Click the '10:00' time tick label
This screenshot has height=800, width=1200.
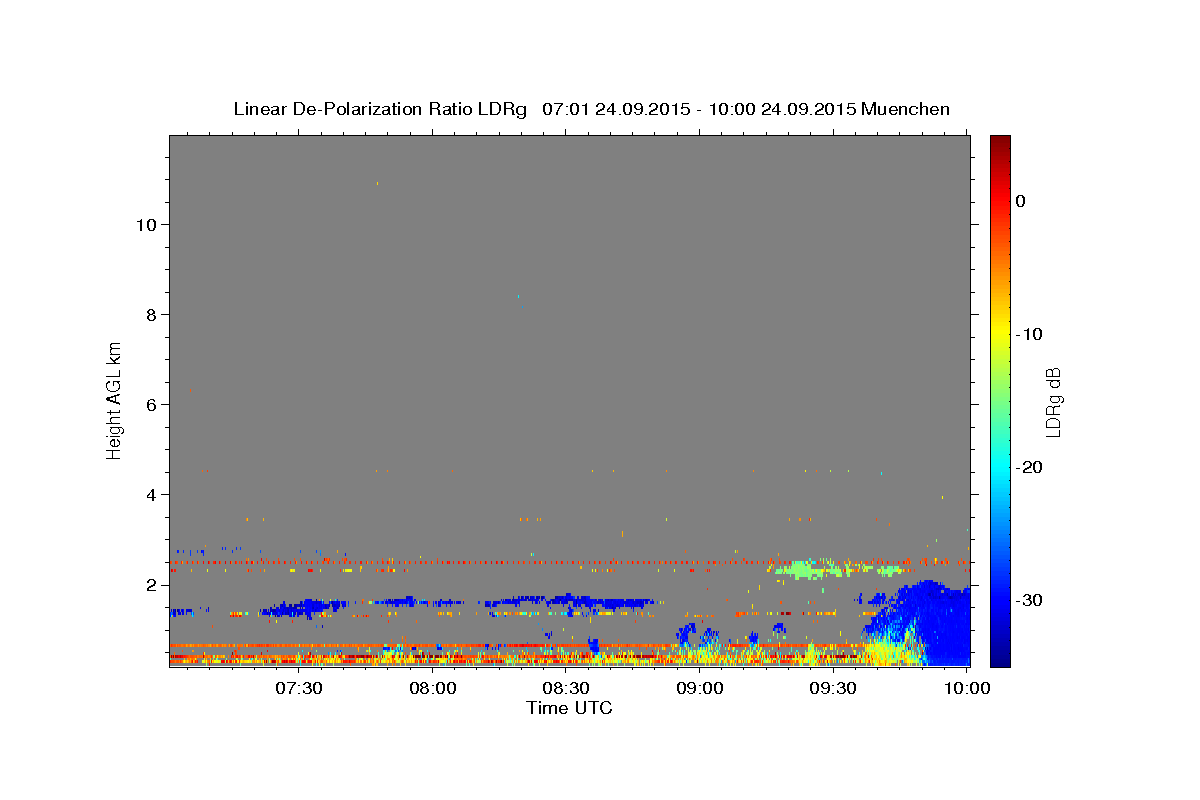click(968, 688)
